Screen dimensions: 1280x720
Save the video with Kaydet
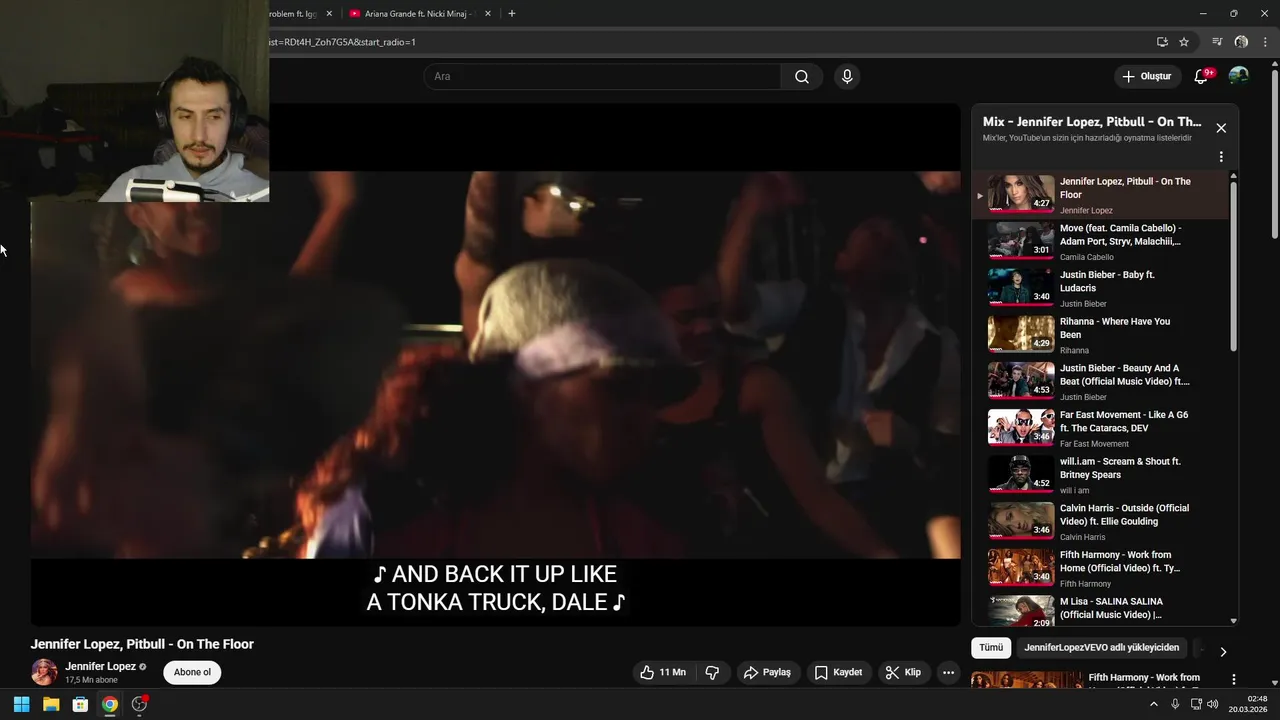click(x=838, y=673)
